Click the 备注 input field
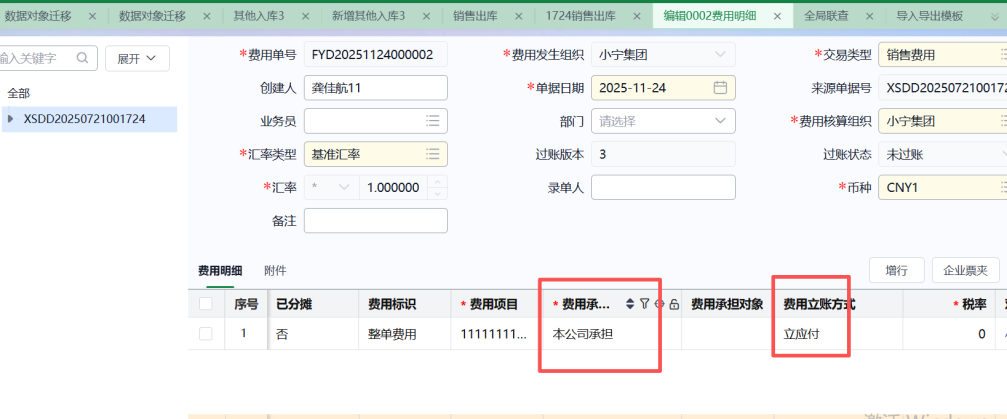The image size is (1007, 419). [375, 220]
